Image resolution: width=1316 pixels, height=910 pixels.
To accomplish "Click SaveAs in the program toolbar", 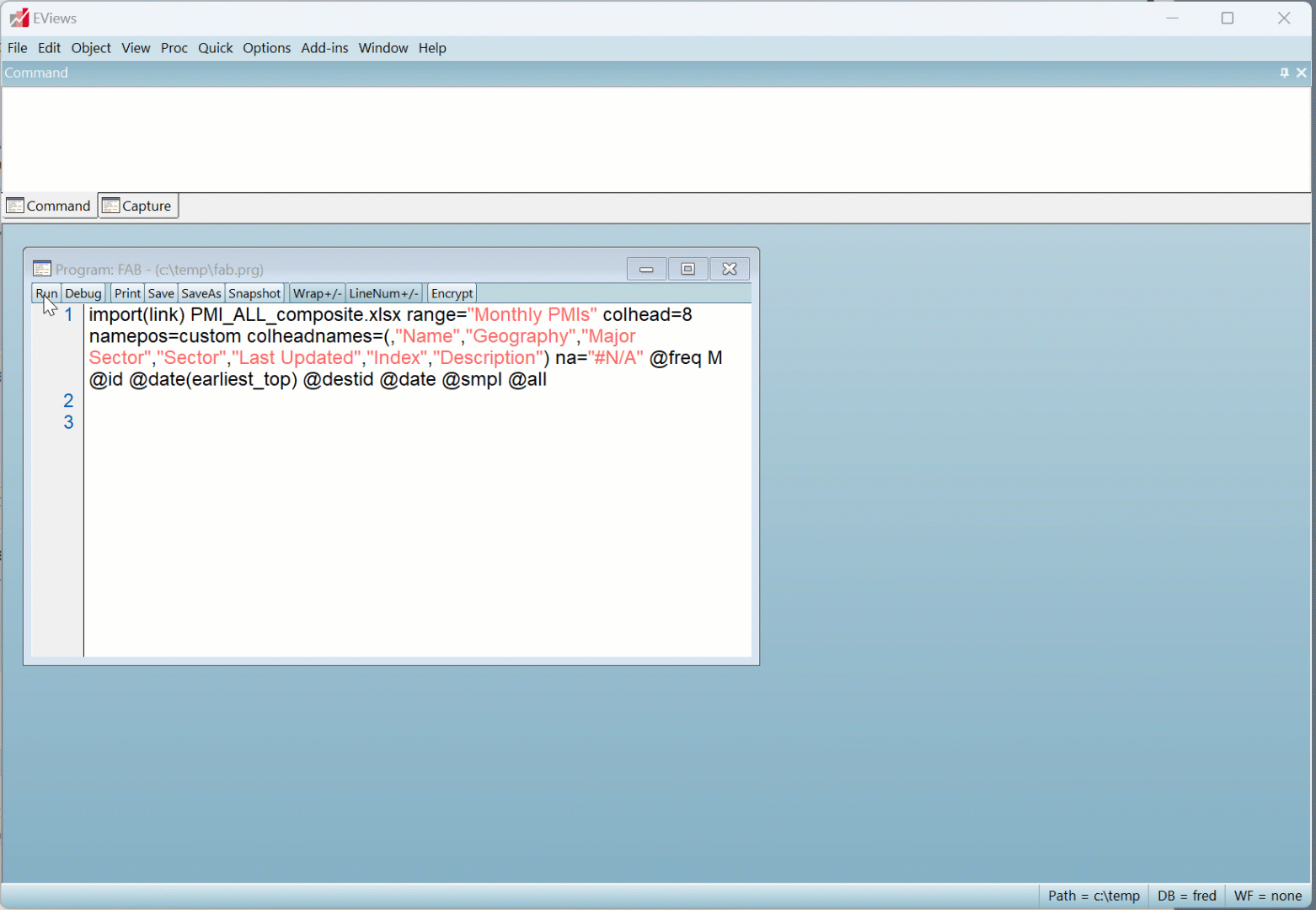I will pos(201,293).
